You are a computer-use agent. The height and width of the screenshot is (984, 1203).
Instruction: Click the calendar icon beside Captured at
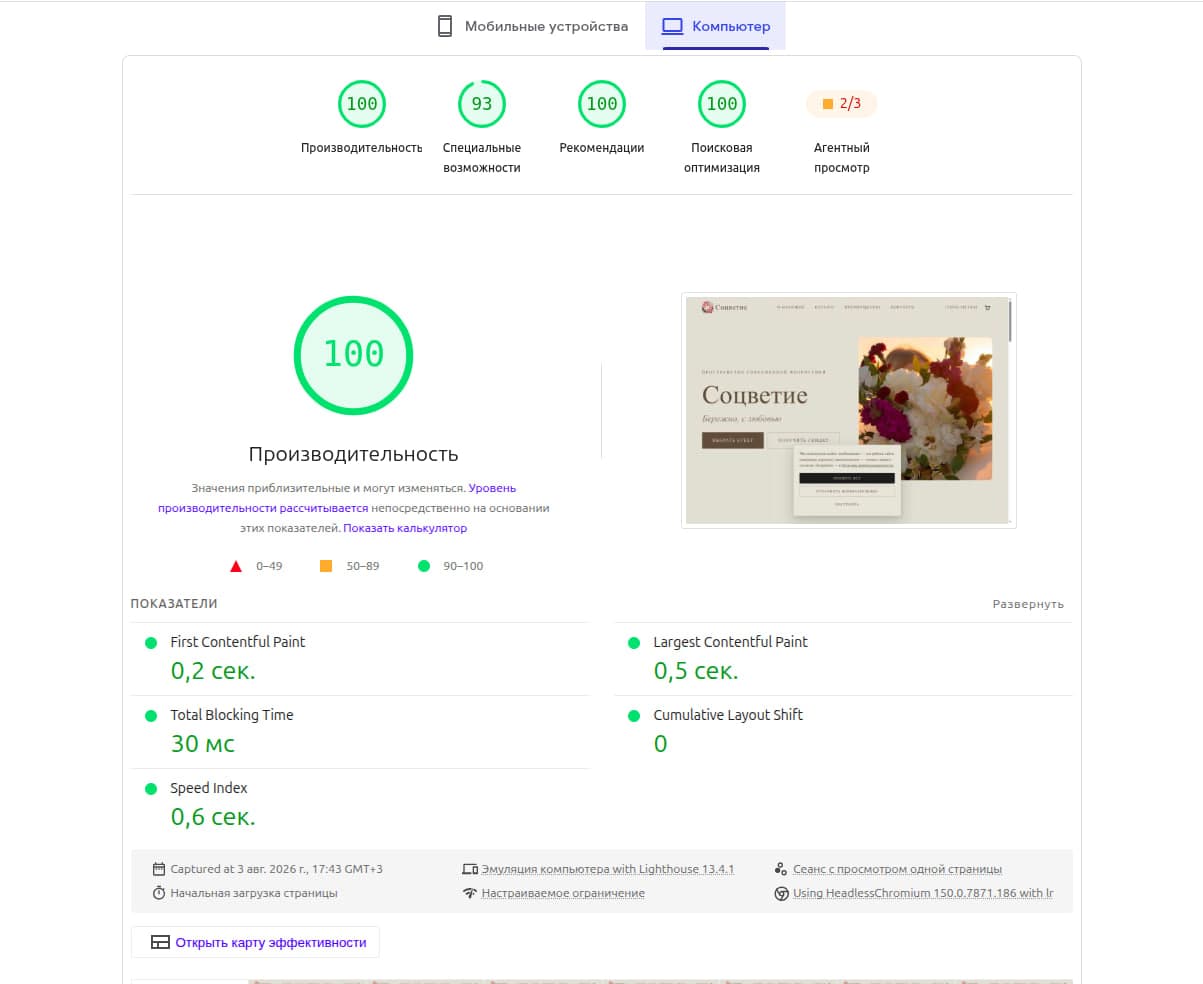tap(159, 869)
